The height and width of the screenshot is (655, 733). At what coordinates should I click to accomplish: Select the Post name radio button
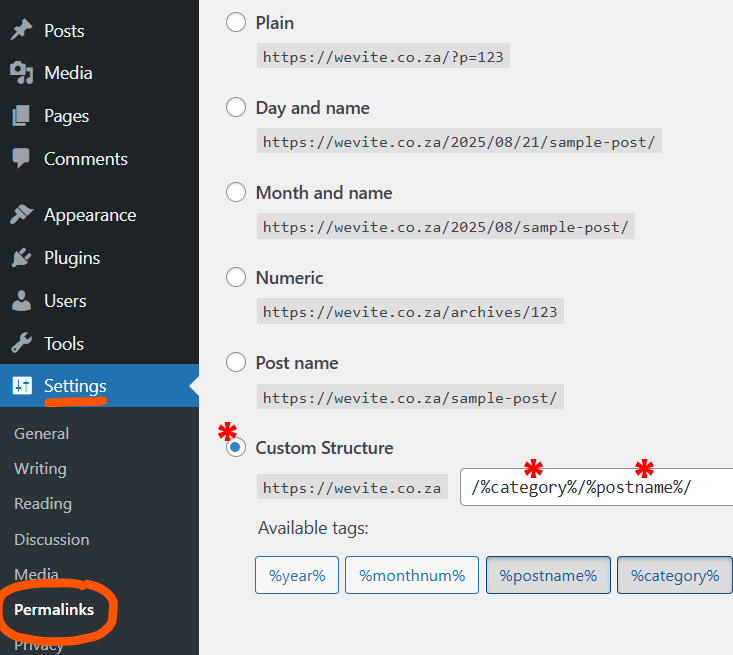click(236, 362)
